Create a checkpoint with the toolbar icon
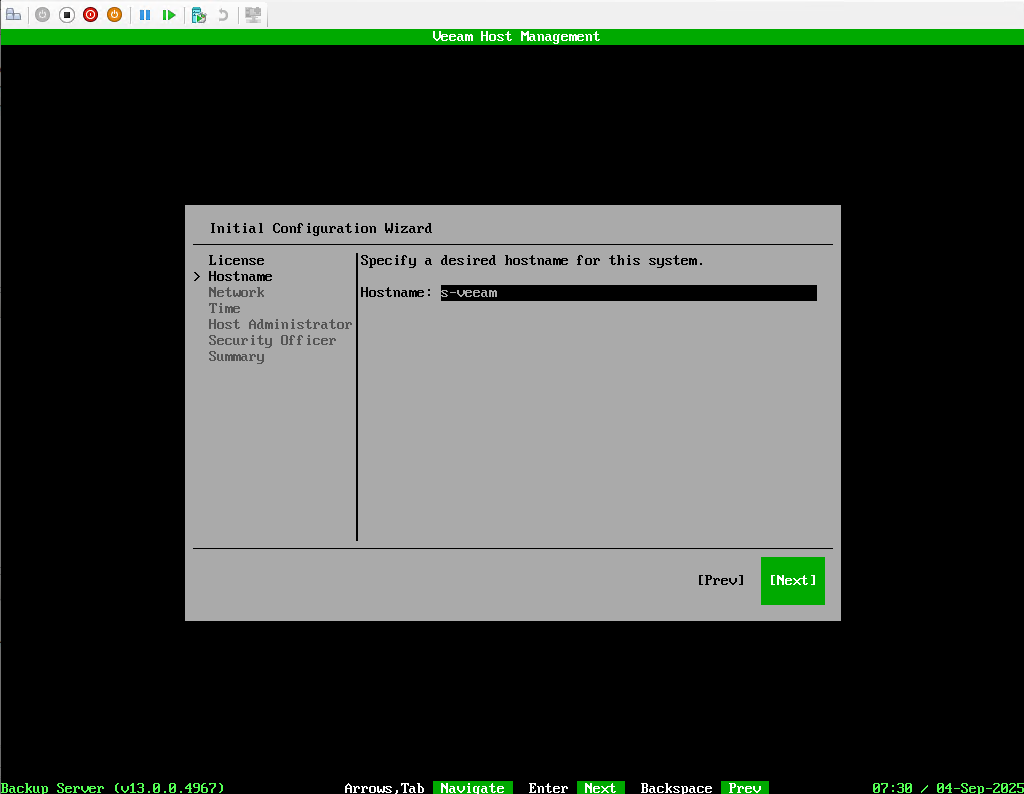Viewport: 1024px width, 794px height. coord(199,15)
